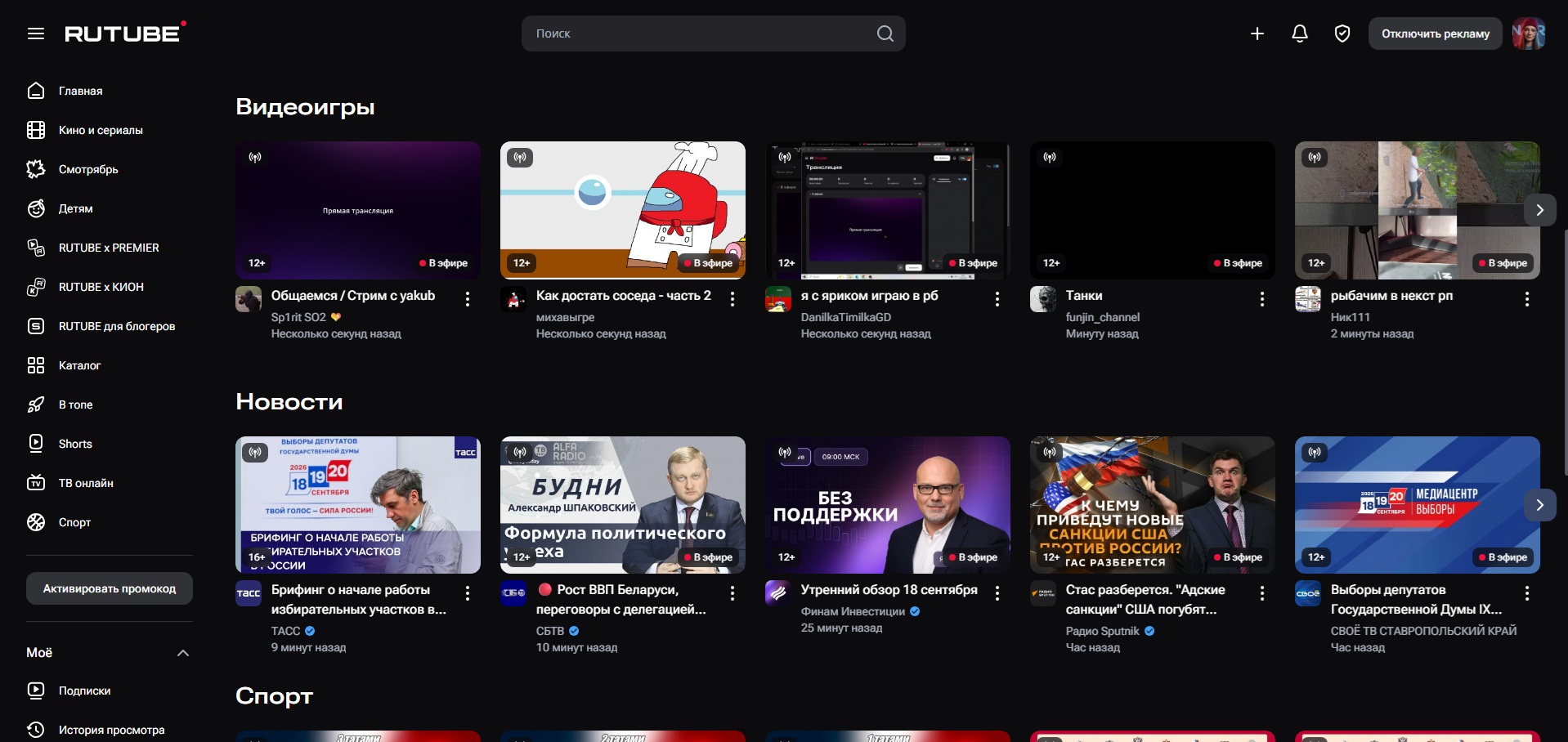Click the RUTUBE для блогеров icon
Screen dimensions: 1568x742
pos(36,326)
